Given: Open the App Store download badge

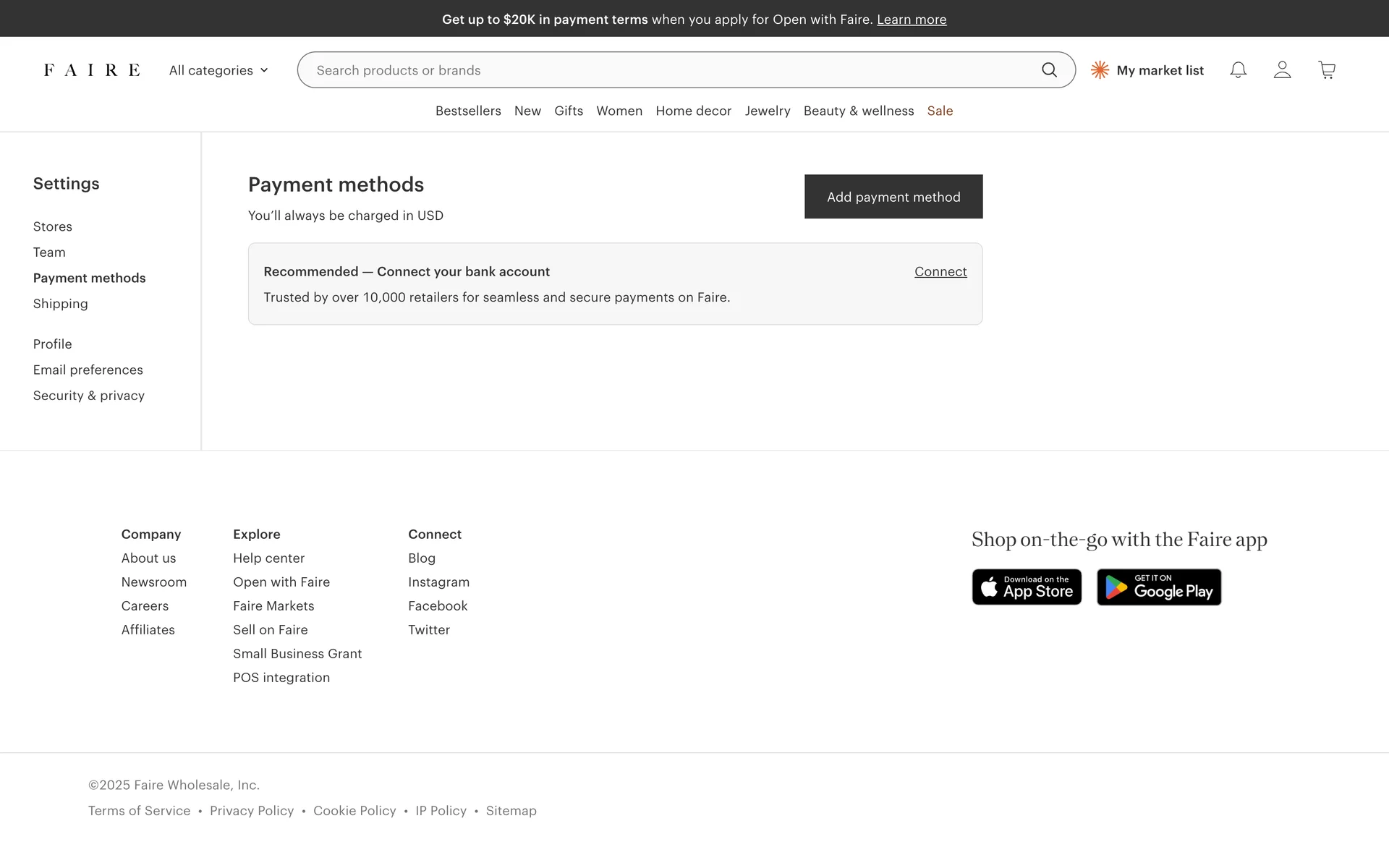Looking at the screenshot, I should (1027, 587).
